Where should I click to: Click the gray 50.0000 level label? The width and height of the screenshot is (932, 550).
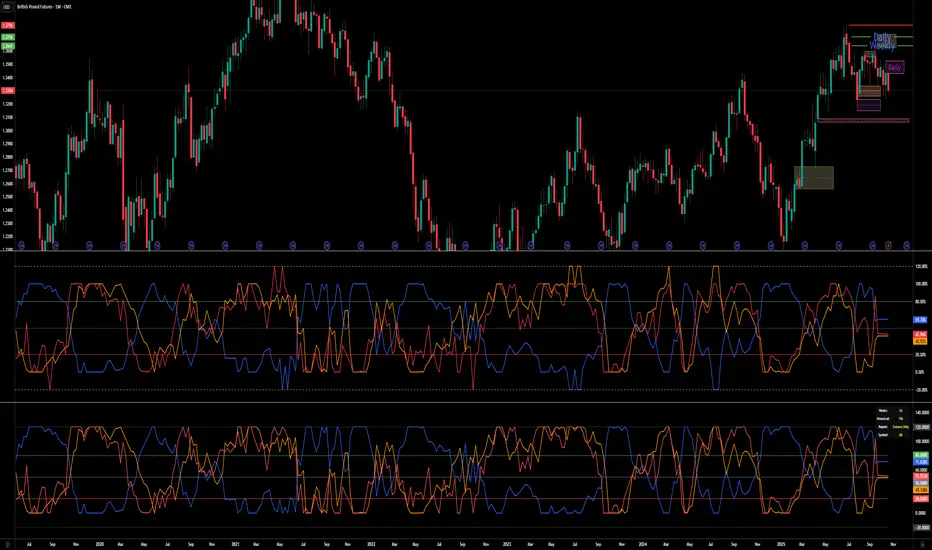point(921,483)
